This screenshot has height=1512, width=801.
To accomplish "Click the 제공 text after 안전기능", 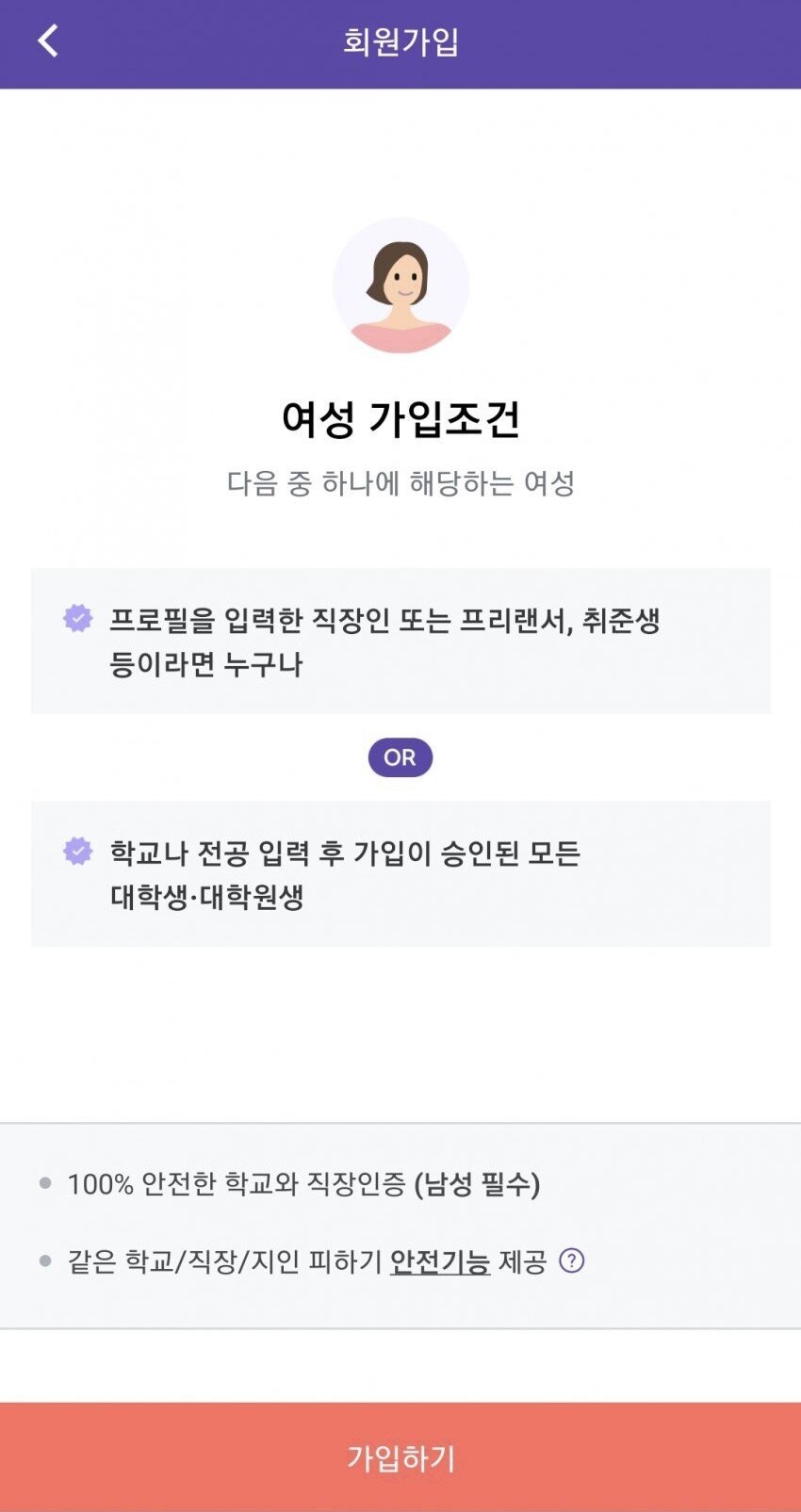I will tap(523, 1261).
